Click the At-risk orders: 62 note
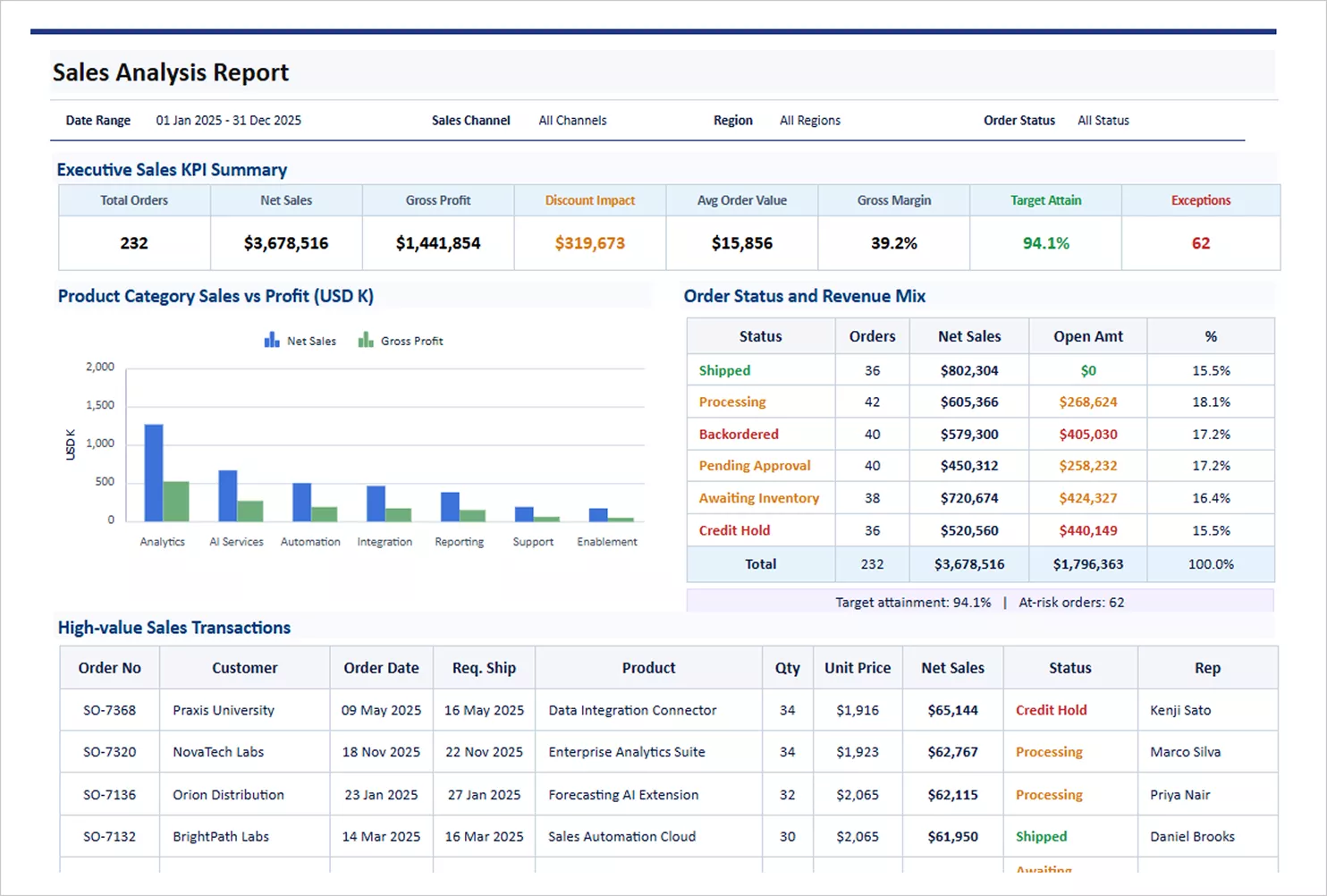Viewport: 1327px width, 896px height. click(x=1071, y=602)
